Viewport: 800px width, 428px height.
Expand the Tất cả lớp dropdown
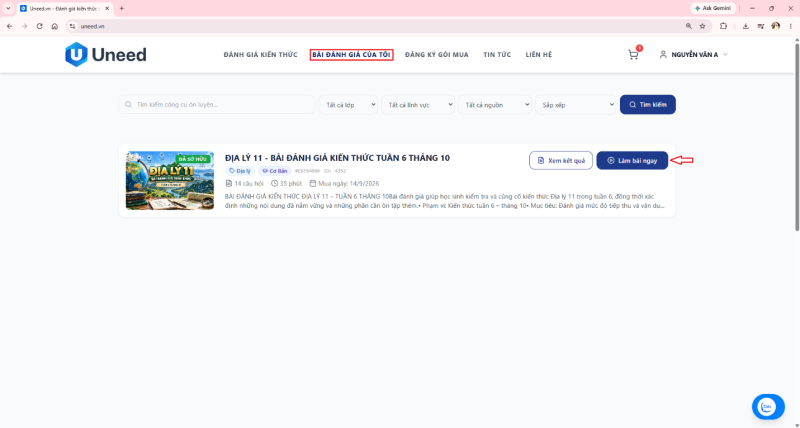click(x=348, y=105)
